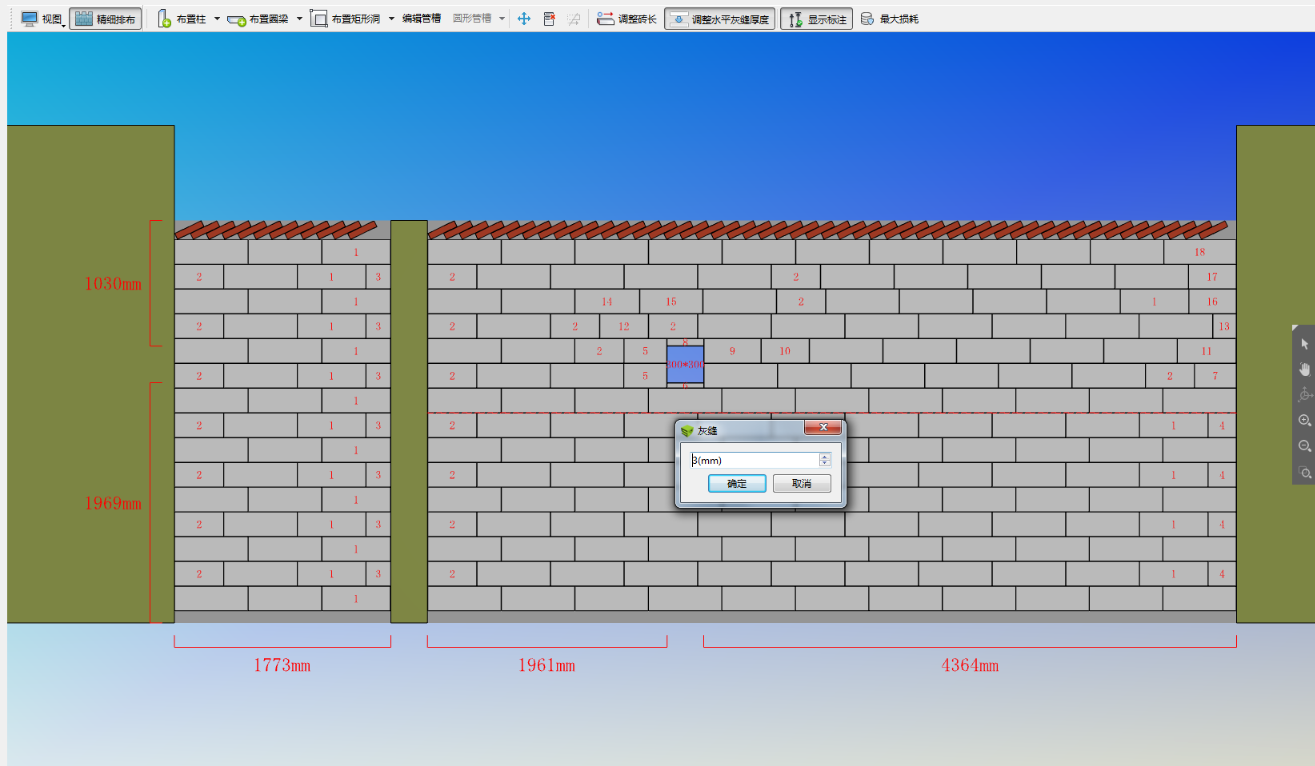Click the brick numbered 18

pyautogui.click(x=1200, y=252)
